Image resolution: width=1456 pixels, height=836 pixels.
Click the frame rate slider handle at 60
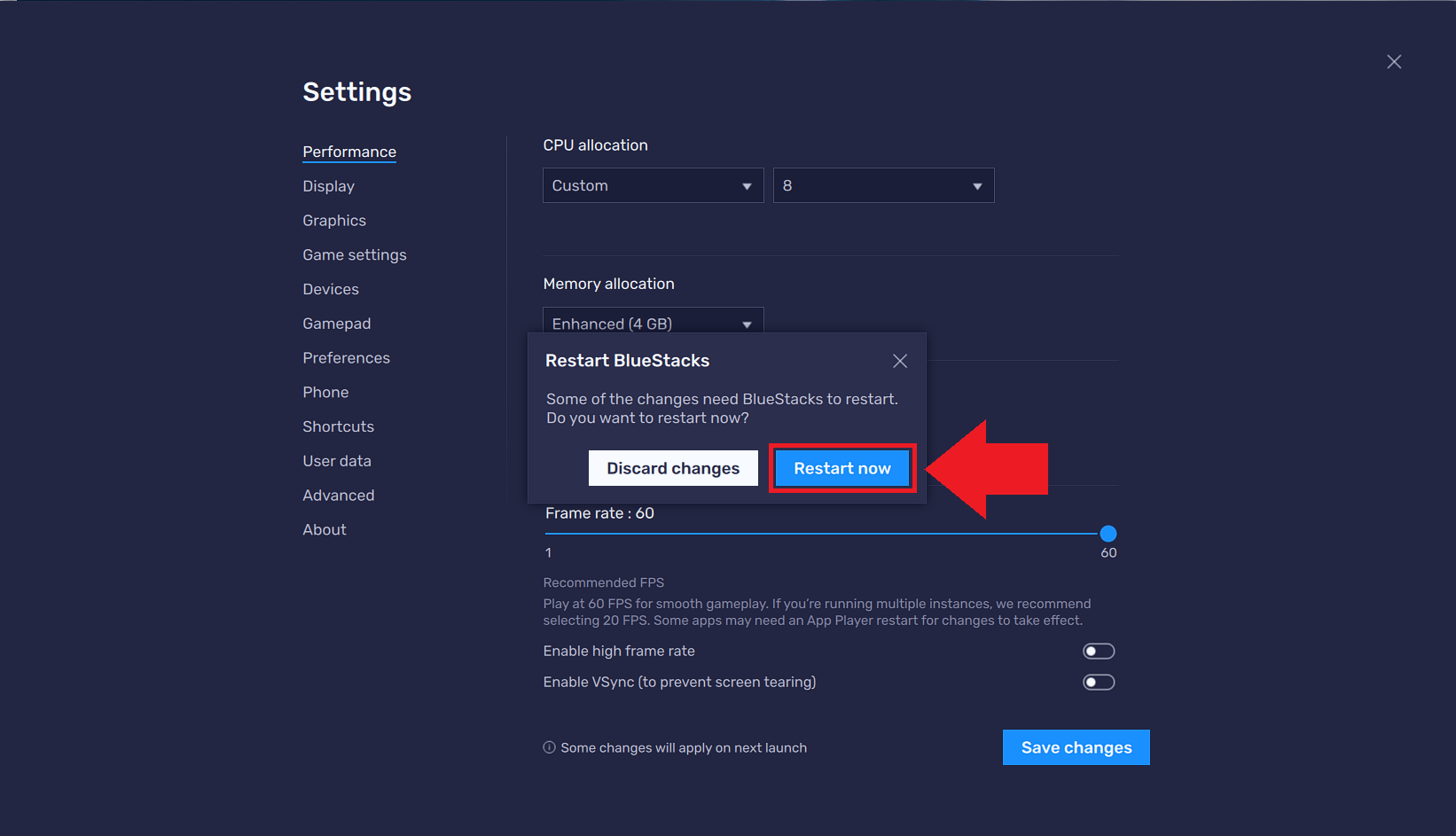[1108, 534]
